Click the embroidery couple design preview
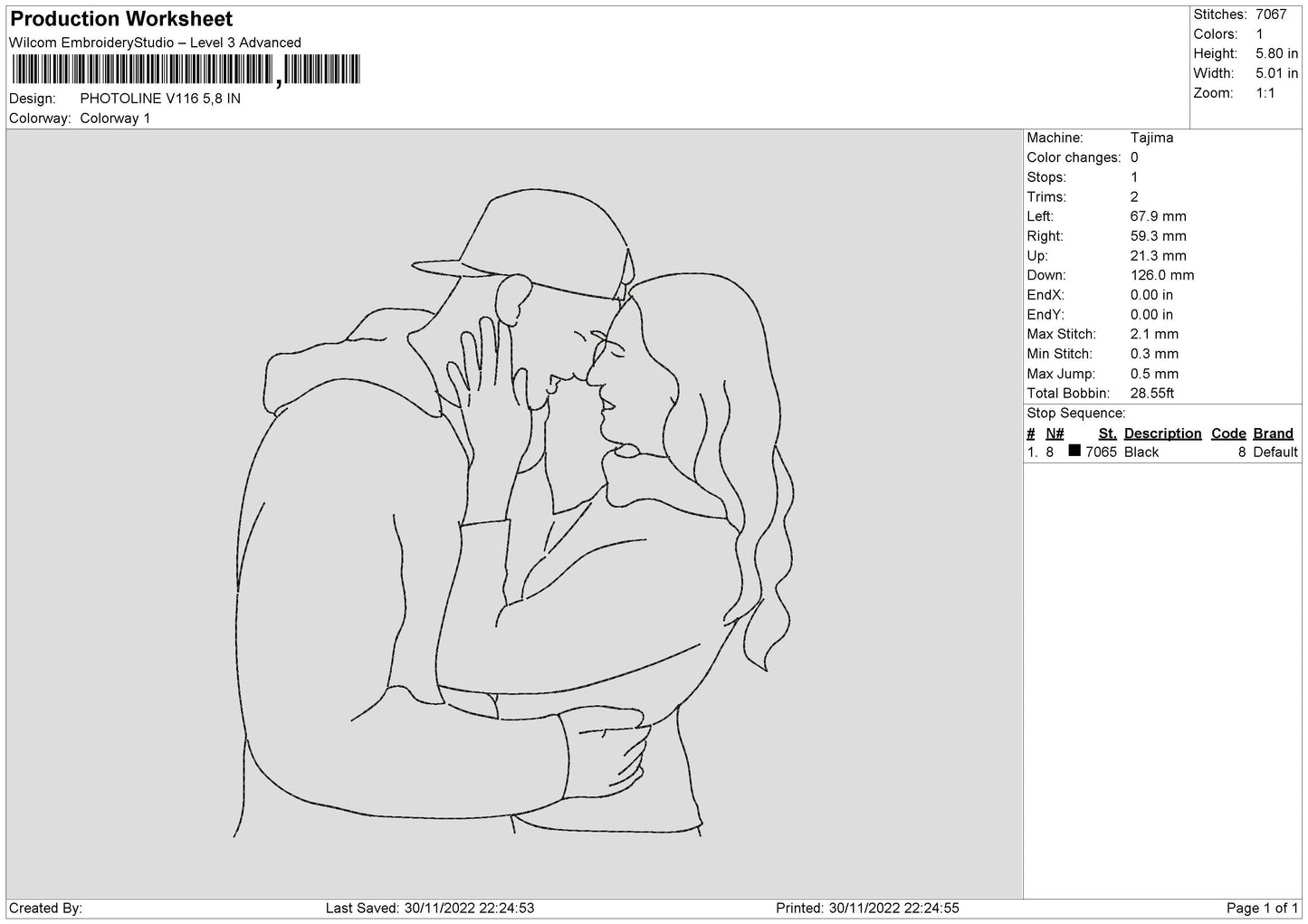 coord(513,513)
